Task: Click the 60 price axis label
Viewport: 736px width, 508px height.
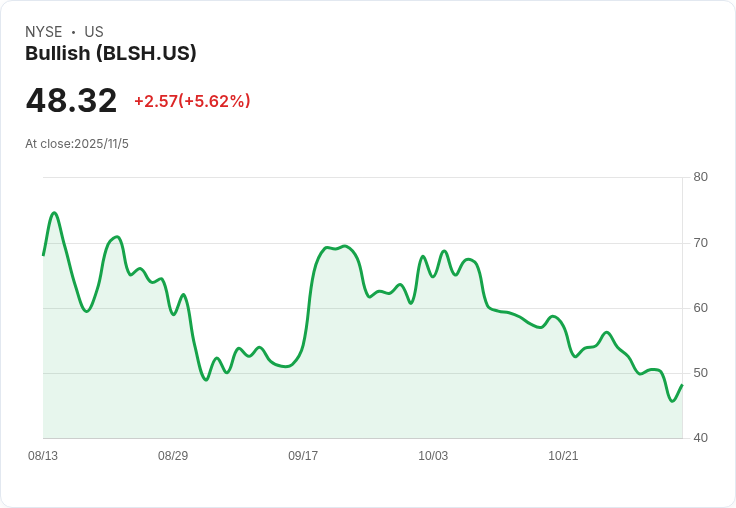Action: click(x=700, y=307)
